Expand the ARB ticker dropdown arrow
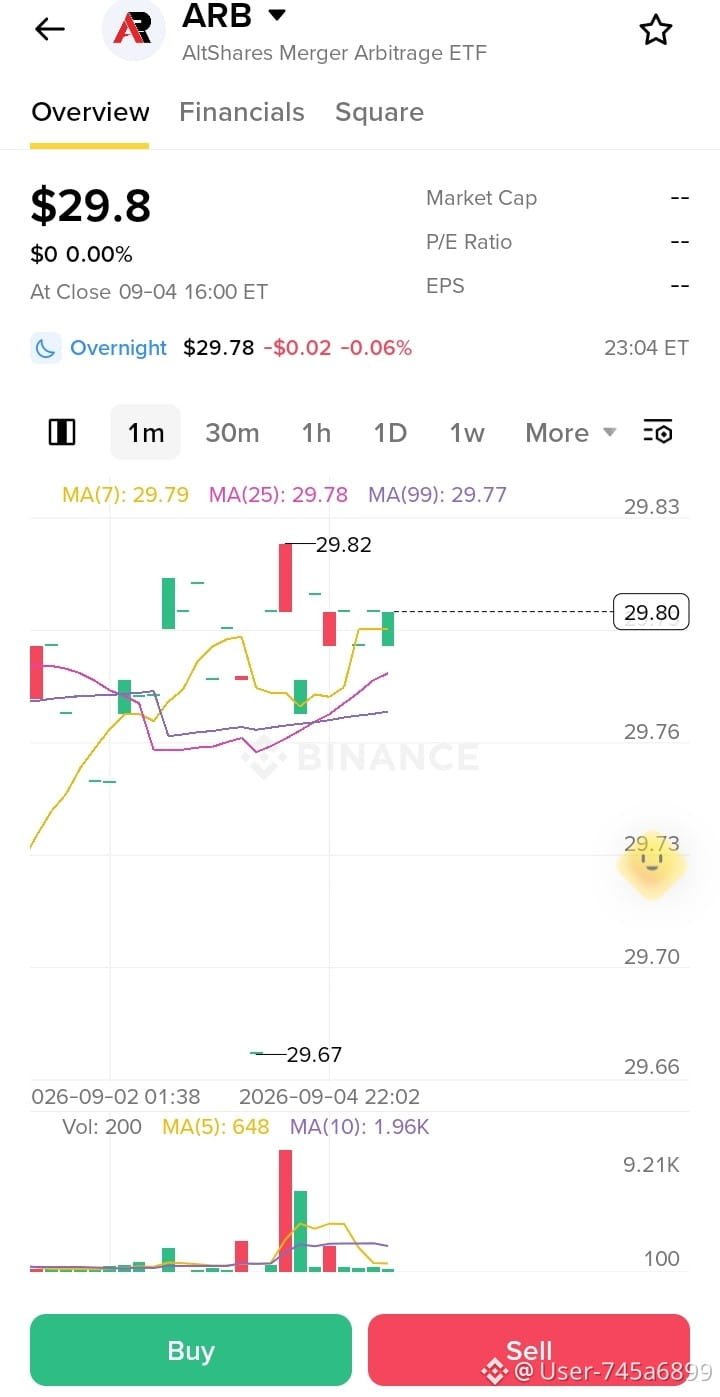The height and width of the screenshot is (1397, 720). tap(277, 15)
